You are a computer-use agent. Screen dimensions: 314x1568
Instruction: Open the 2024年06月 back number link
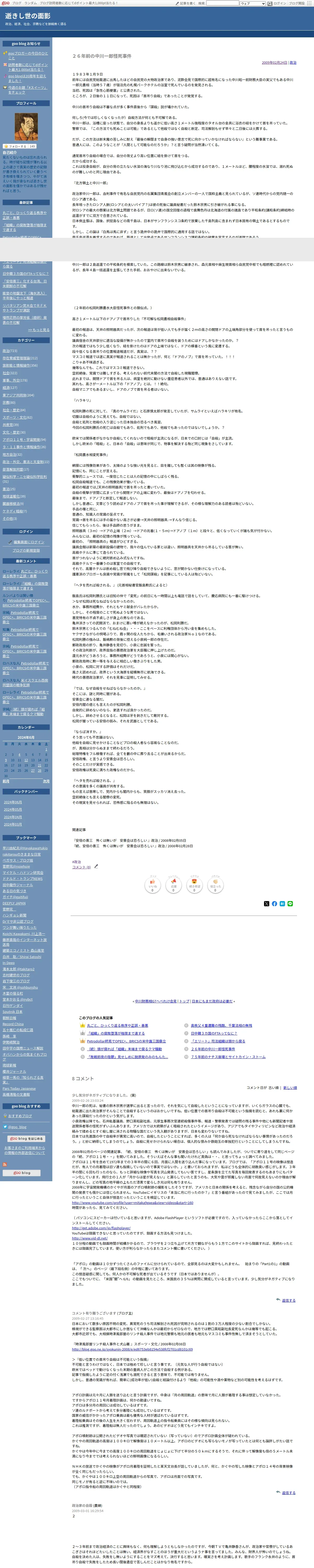click(x=13, y=802)
